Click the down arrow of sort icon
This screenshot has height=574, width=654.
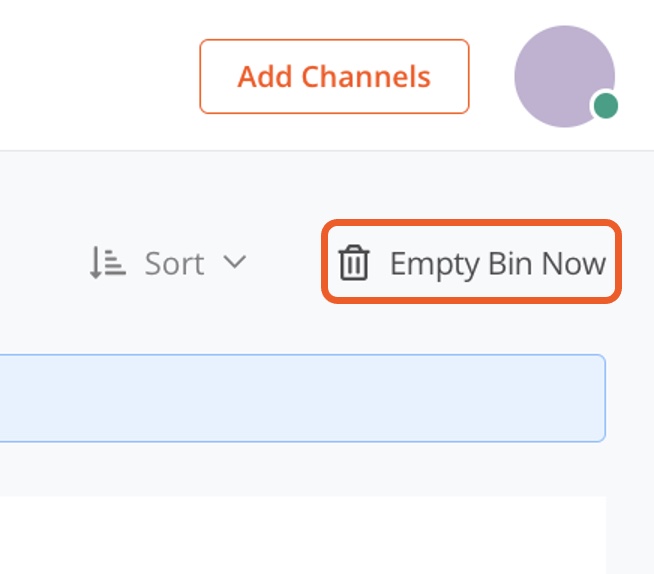click(96, 262)
